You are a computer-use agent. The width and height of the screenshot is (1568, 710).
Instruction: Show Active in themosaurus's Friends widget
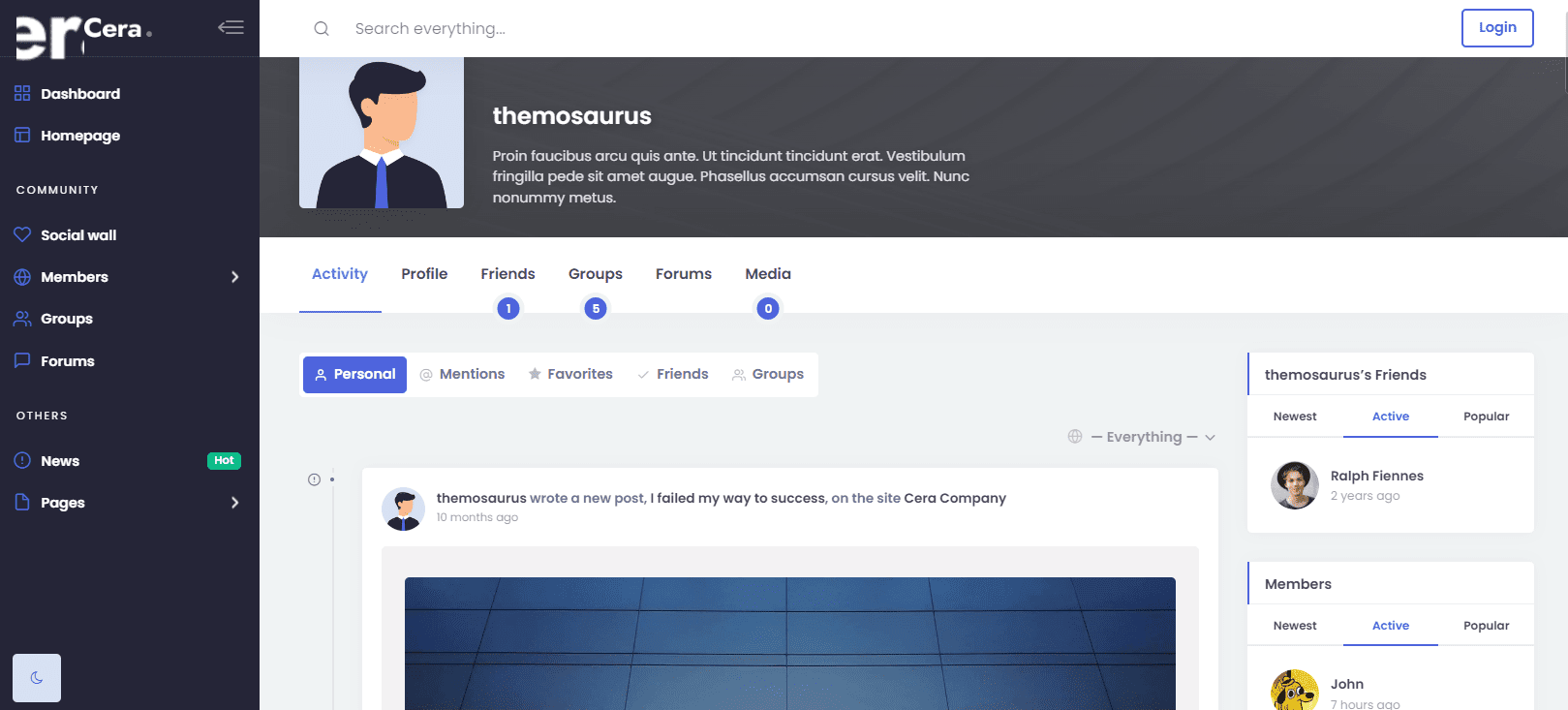(1391, 417)
